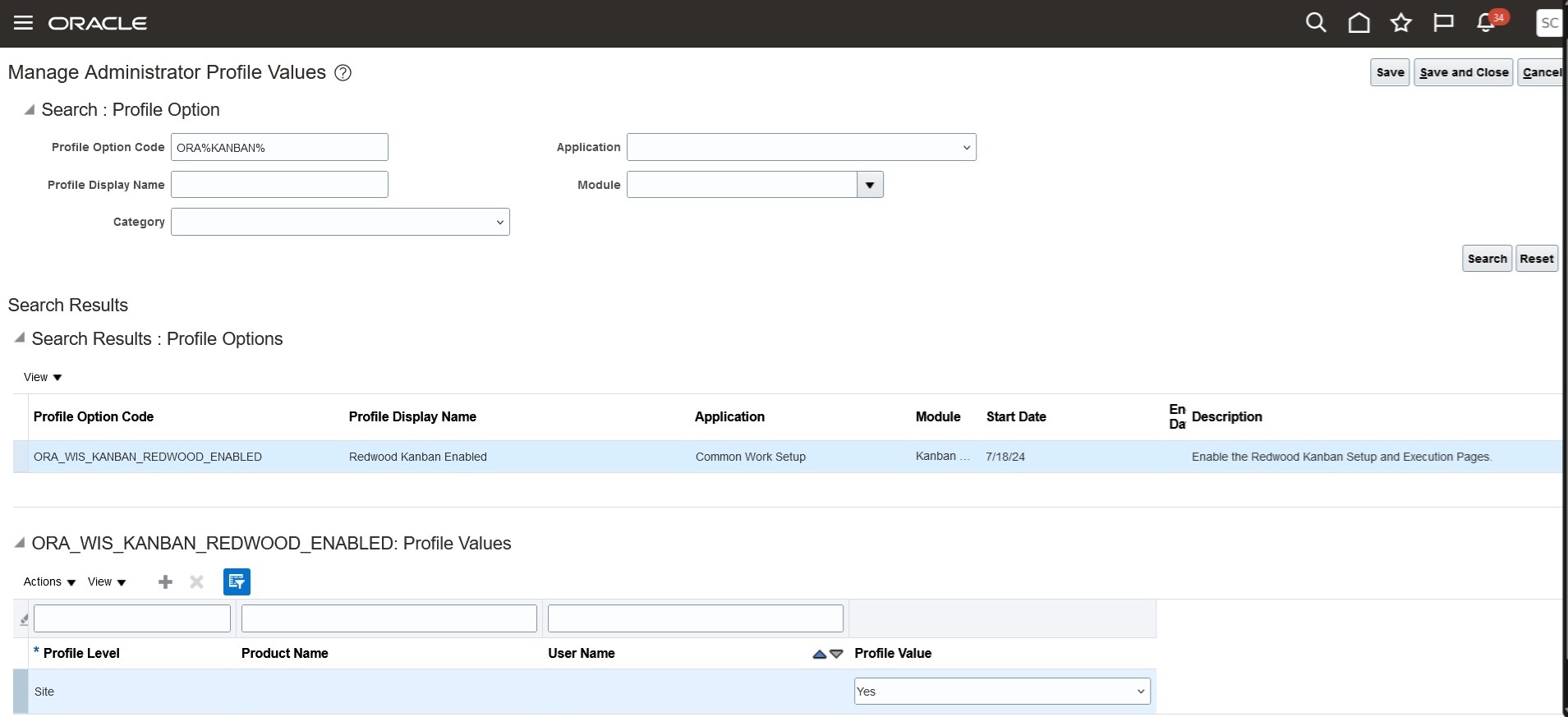Toggle Query By Example filter icon
Screen dimensions: 1568x717
coord(237,581)
